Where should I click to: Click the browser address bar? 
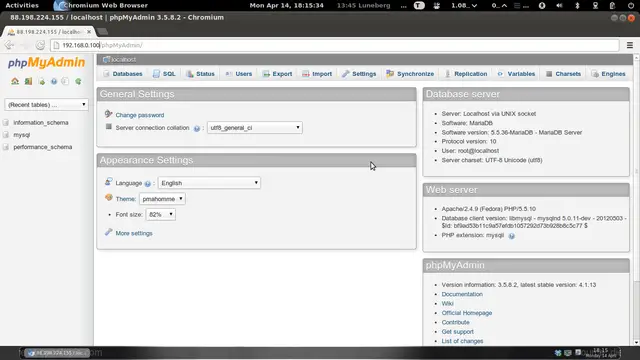335,45
